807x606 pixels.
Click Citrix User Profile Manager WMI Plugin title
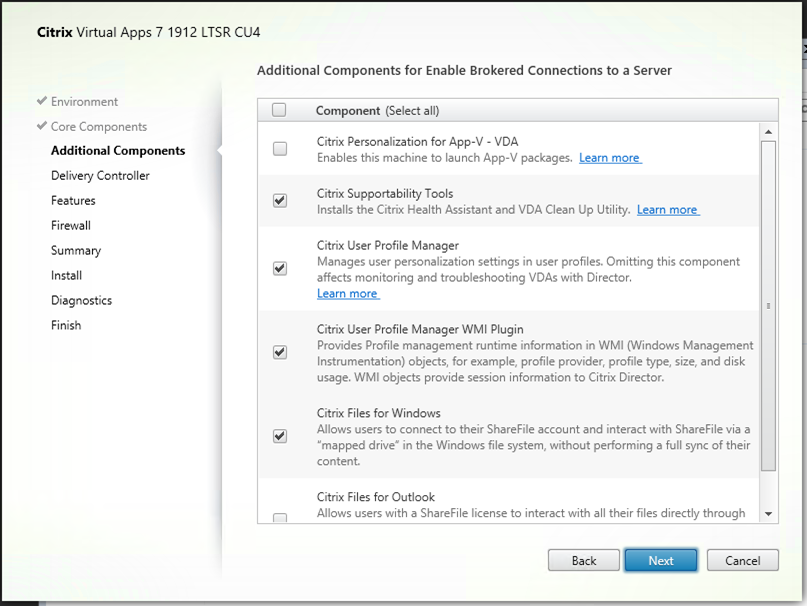coord(420,330)
